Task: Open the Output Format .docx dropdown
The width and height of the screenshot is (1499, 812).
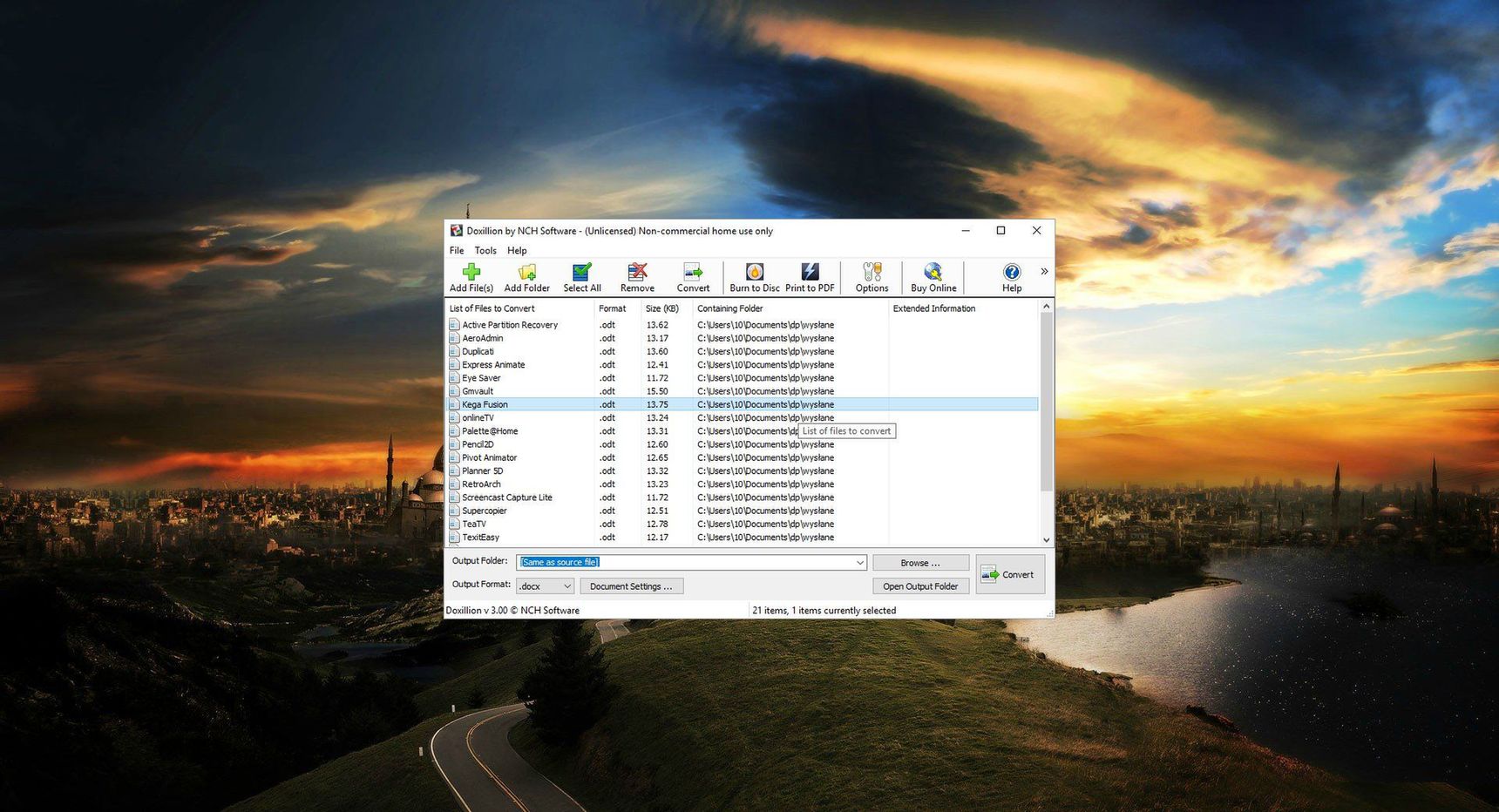Action: point(545,586)
